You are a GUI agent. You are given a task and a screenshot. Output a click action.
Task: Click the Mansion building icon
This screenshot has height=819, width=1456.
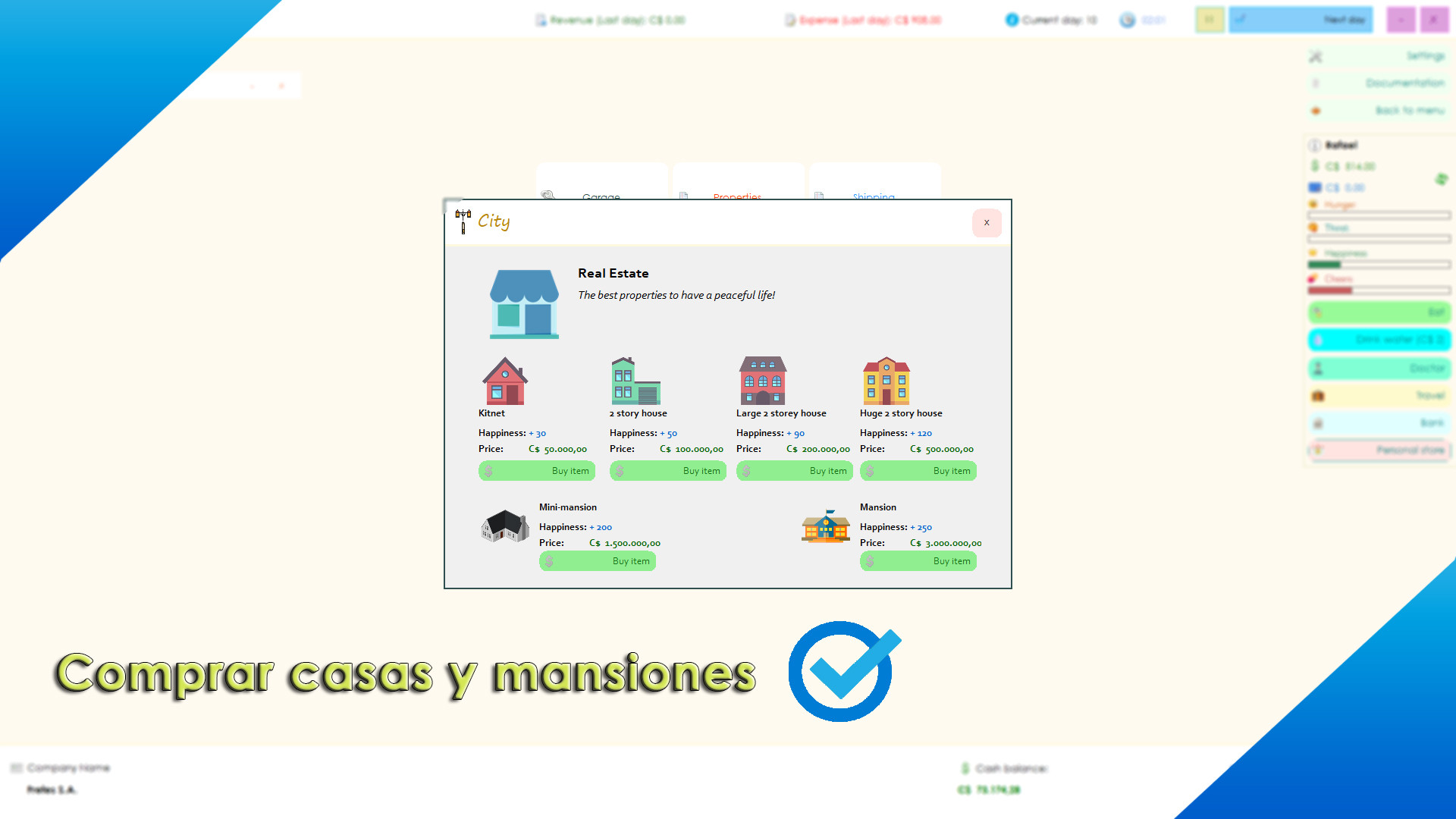click(825, 526)
